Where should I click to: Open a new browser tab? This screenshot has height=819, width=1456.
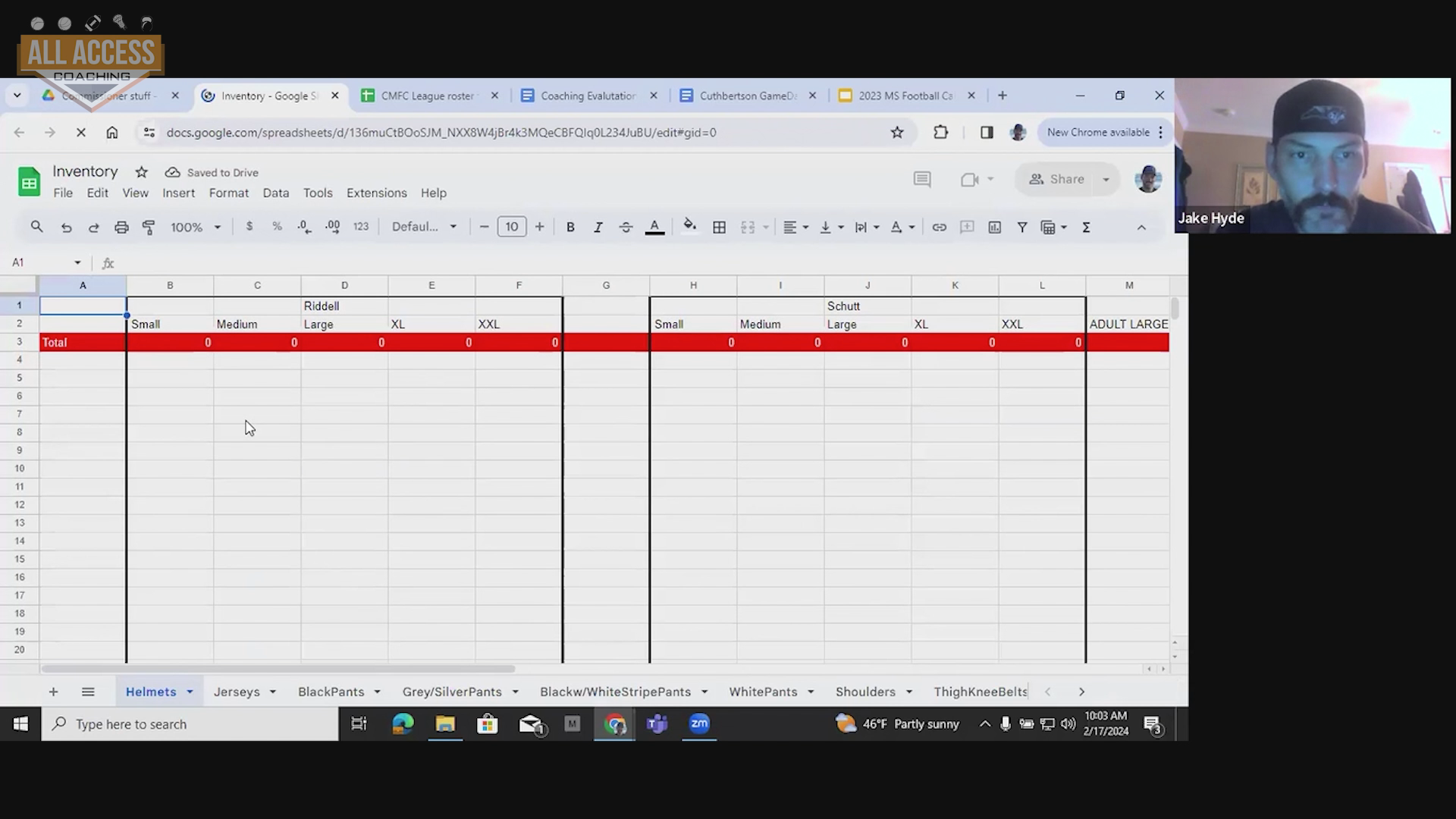coord(1003,96)
